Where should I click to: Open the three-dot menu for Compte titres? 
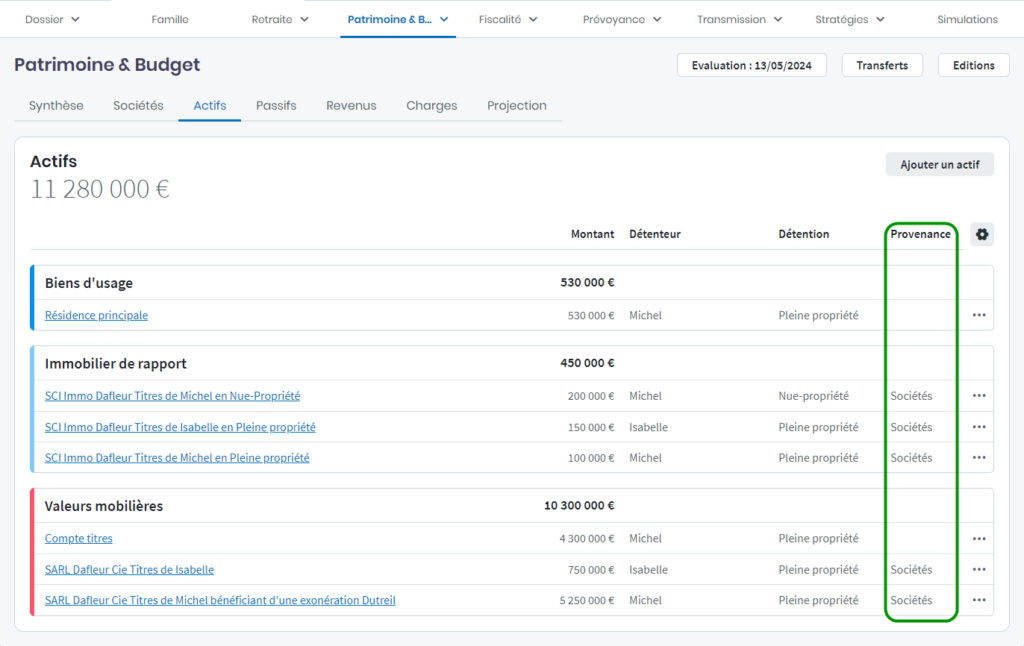pos(979,539)
